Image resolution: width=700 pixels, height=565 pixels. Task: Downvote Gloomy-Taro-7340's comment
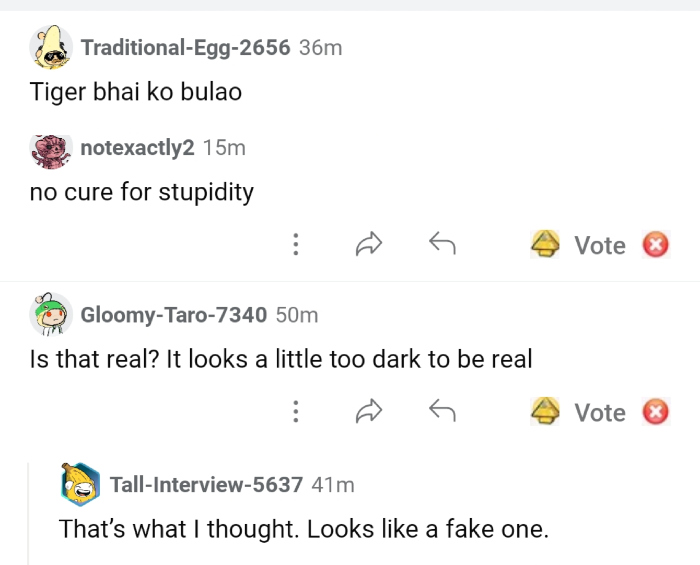(655, 412)
